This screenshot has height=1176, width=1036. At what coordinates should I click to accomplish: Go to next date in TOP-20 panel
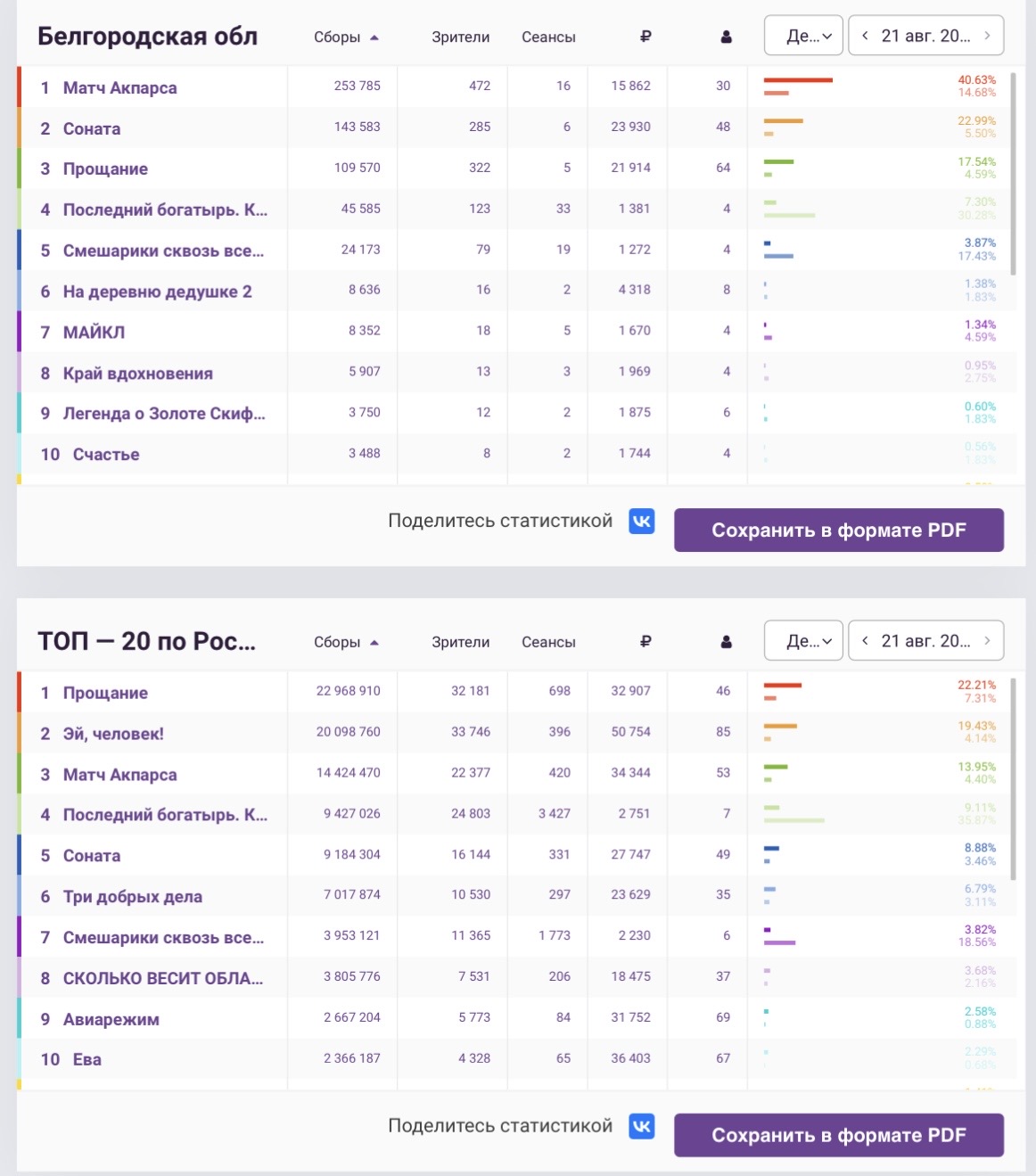coord(987,640)
